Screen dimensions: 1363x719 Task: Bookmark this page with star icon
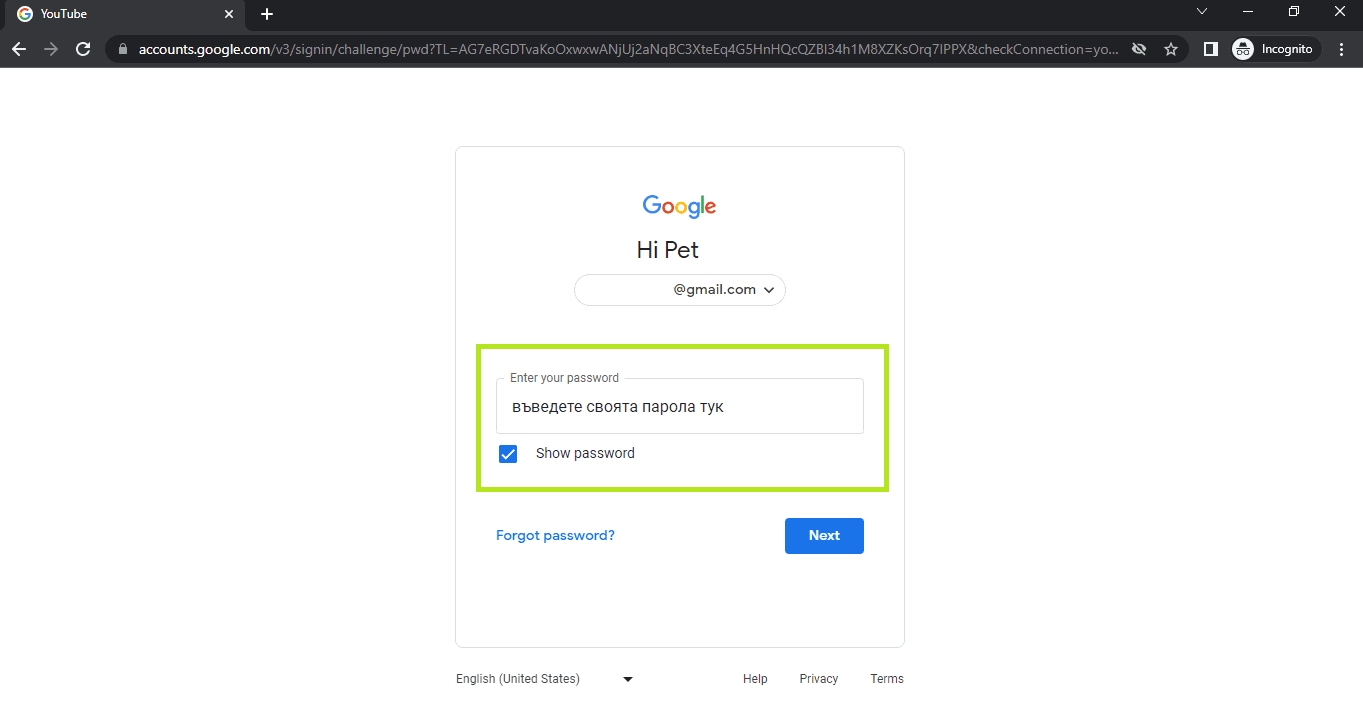tap(1171, 49)
